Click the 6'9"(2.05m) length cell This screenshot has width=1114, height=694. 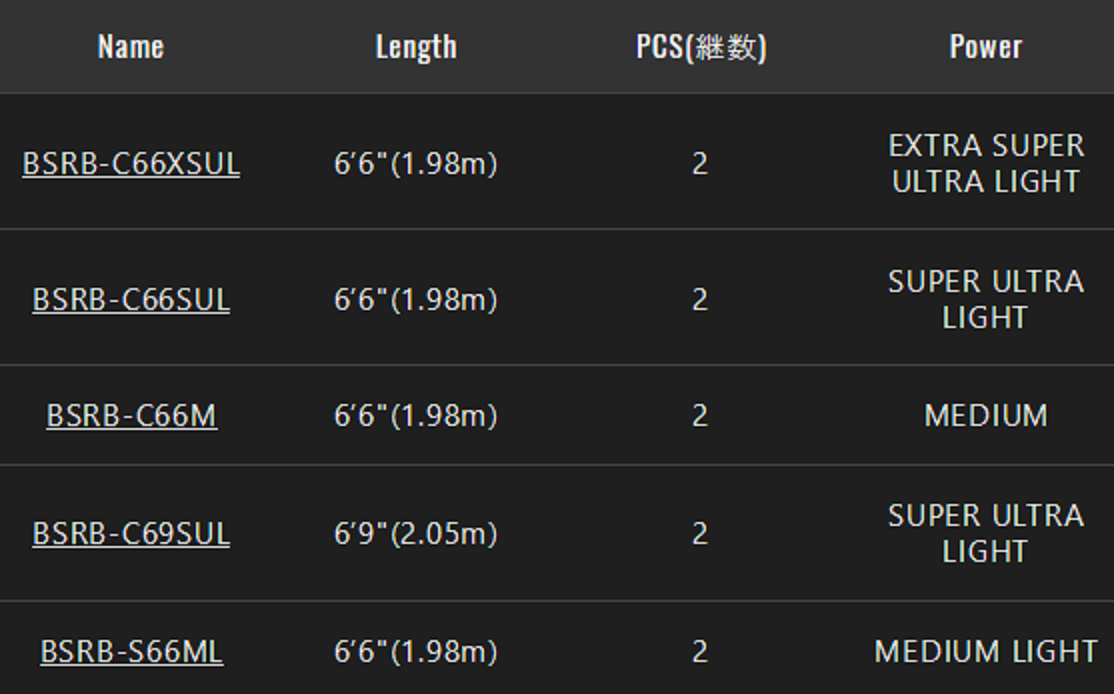click(x=416, y=533)
